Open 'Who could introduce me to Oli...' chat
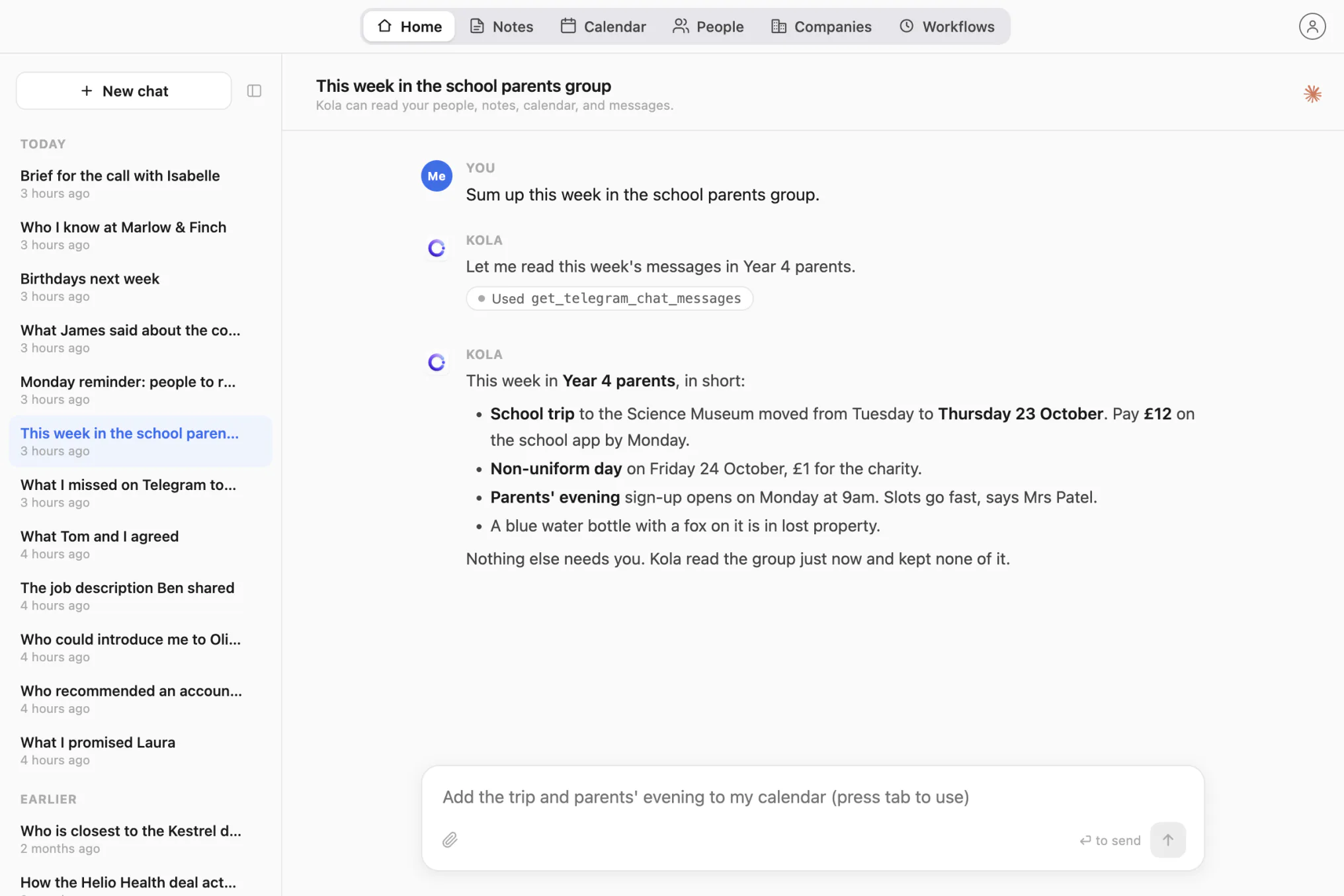The image size is (1344, 896). pyautogui.click(x=140, y=647)
